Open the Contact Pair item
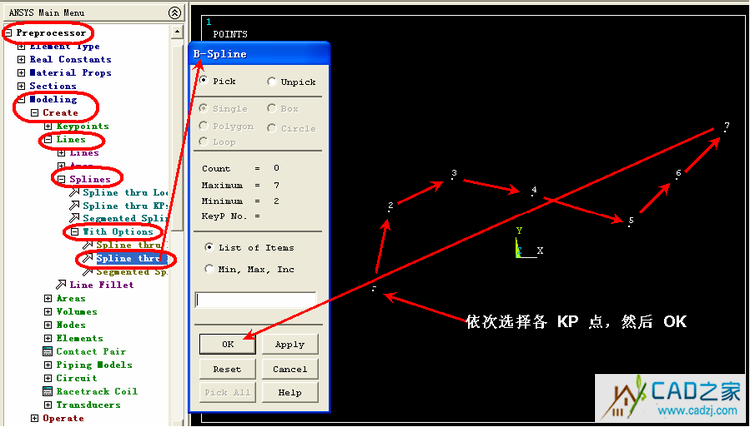This screenshot has height=427, width=750. 91,351
